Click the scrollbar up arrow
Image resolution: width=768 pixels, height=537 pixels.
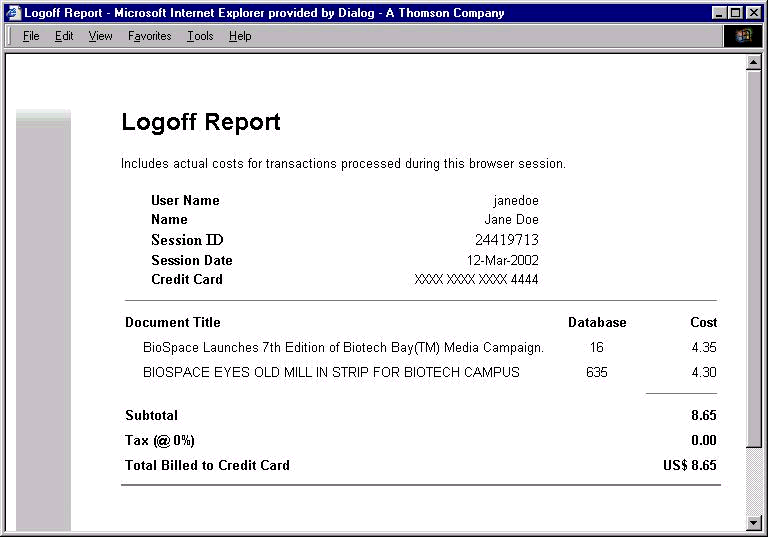tap(754, 62)
